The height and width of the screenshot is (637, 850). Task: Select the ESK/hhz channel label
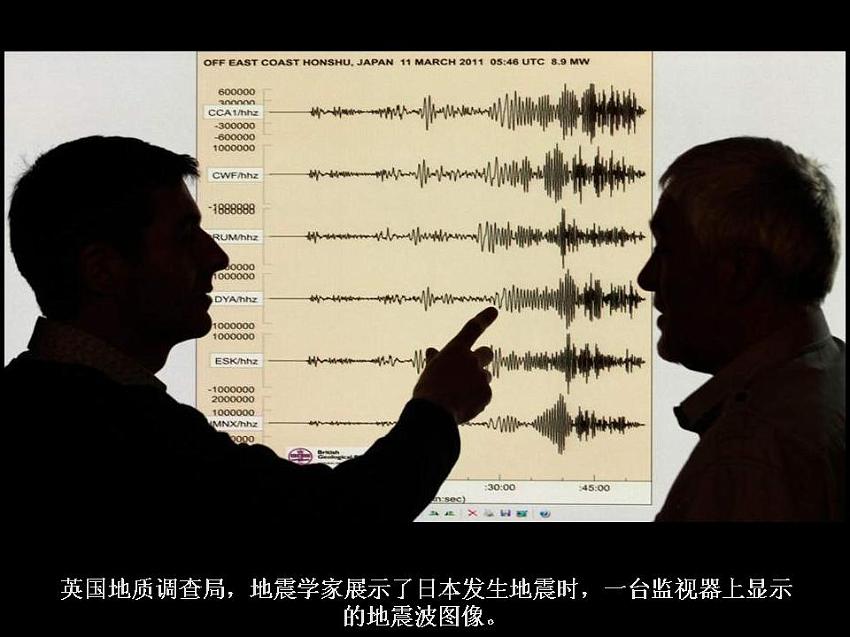[236, 360]
